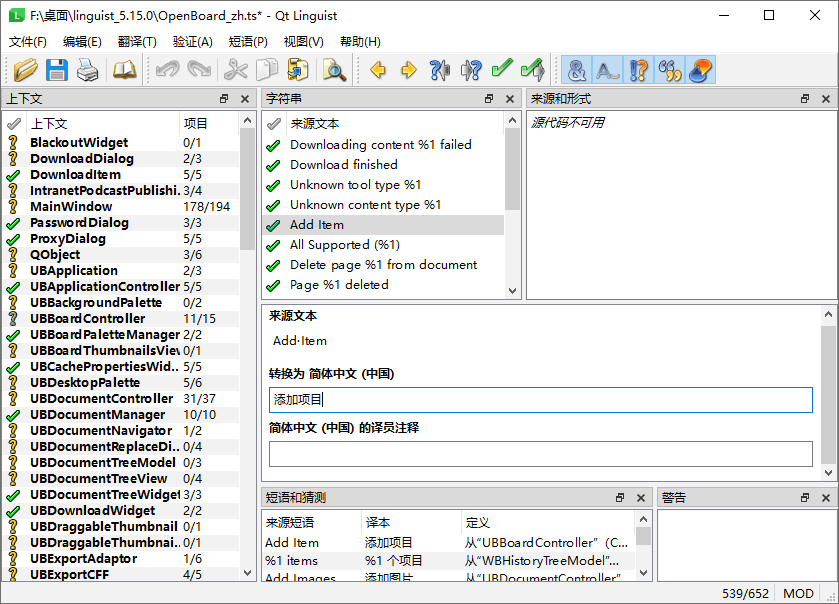Select 'Delete page %1 from document' string
Viewport: 839px width, 604px height.
(x=383, y=265)
